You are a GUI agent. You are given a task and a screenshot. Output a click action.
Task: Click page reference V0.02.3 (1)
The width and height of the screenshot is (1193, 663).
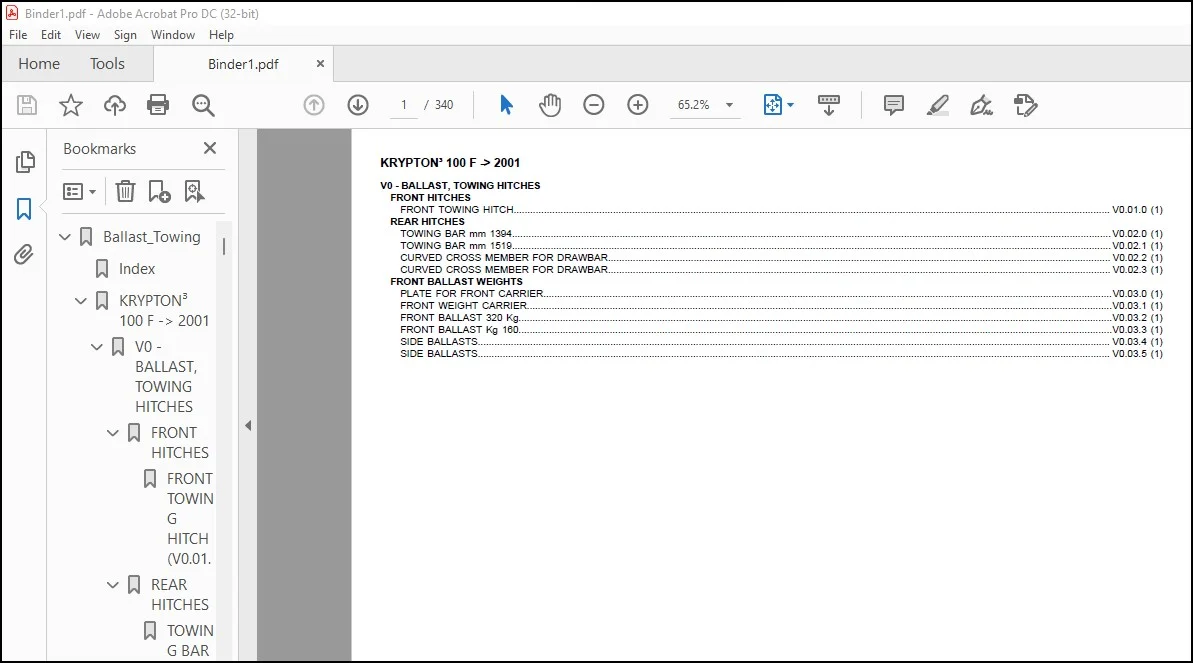[x=1137, y=269]
